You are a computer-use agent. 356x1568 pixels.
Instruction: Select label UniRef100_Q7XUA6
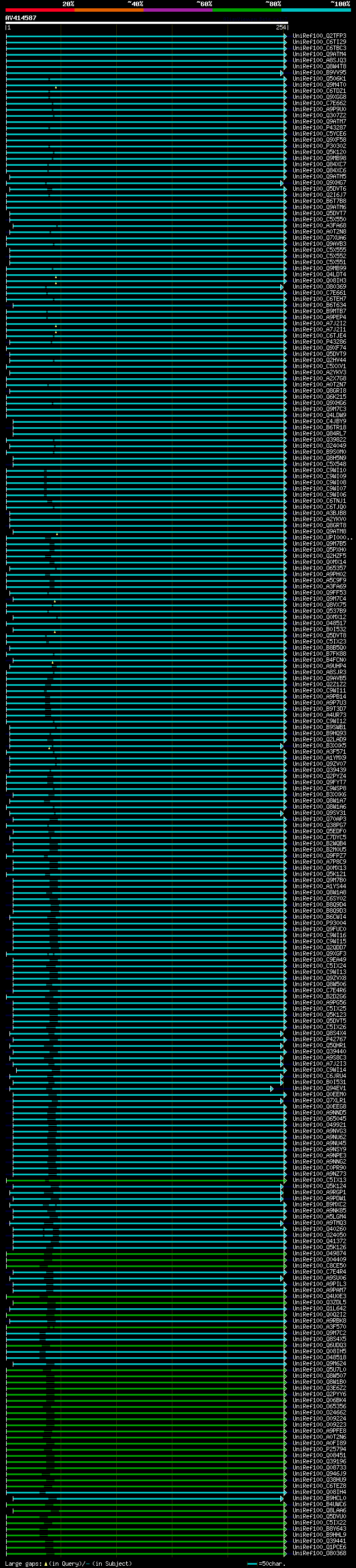tap(319, 238)
